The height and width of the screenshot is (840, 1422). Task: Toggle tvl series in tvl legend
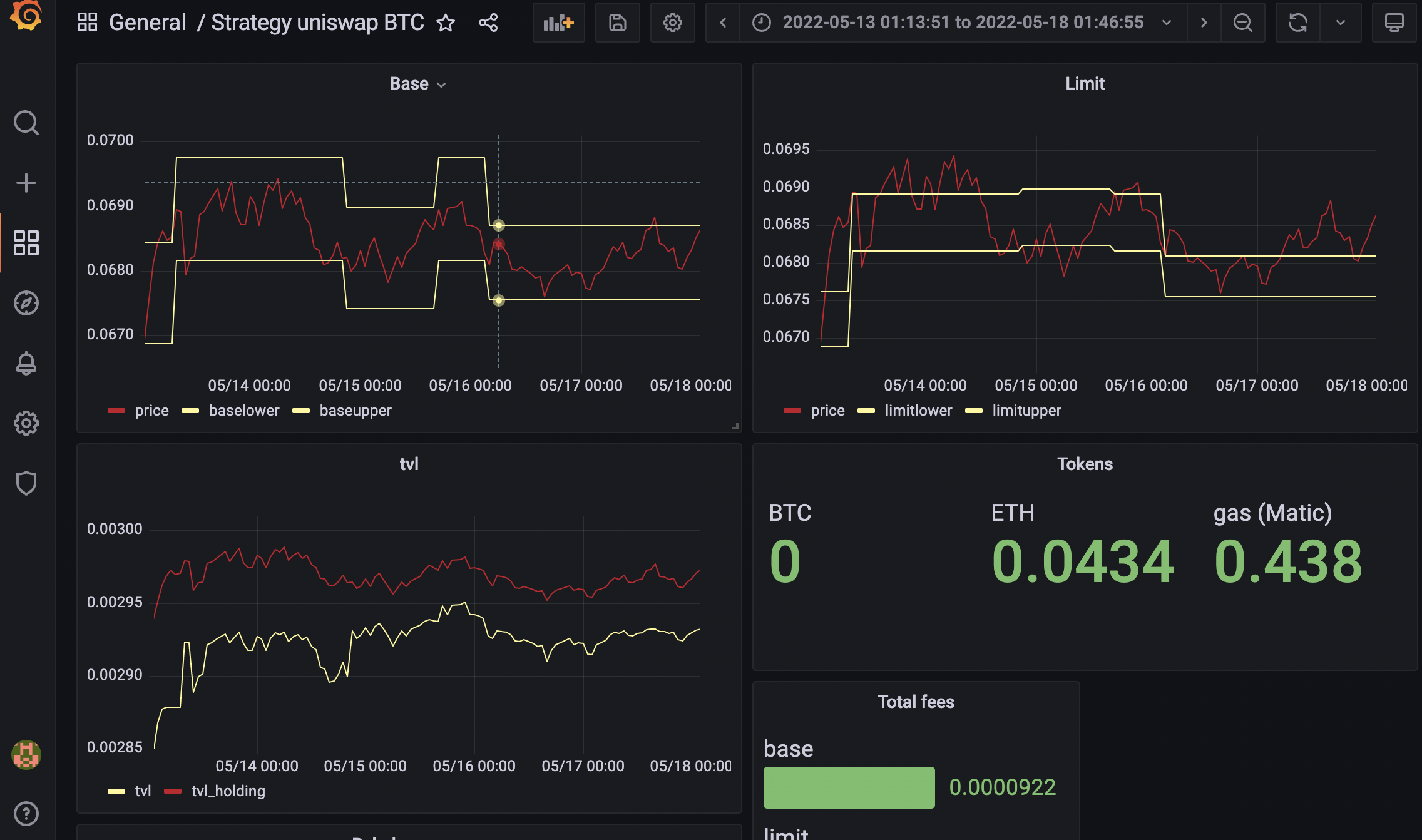pos(143,791)
